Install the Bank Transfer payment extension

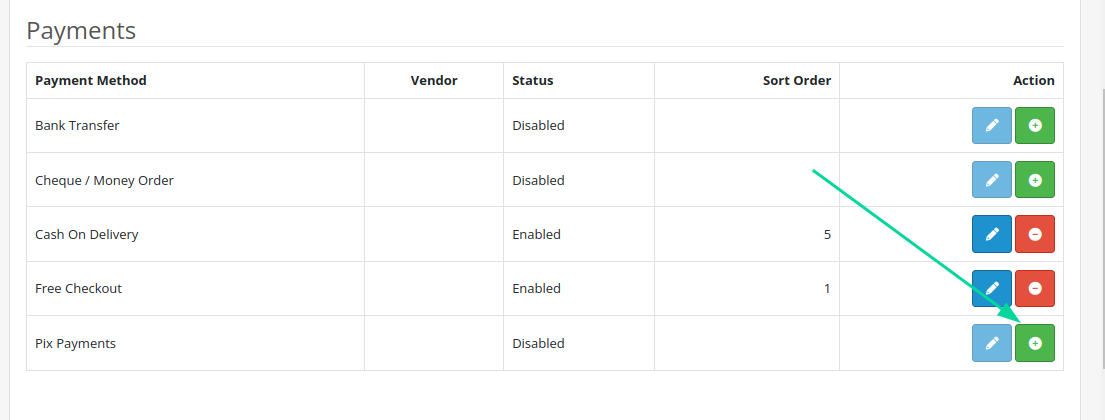pyautogui.click(x=1035, y=126)
